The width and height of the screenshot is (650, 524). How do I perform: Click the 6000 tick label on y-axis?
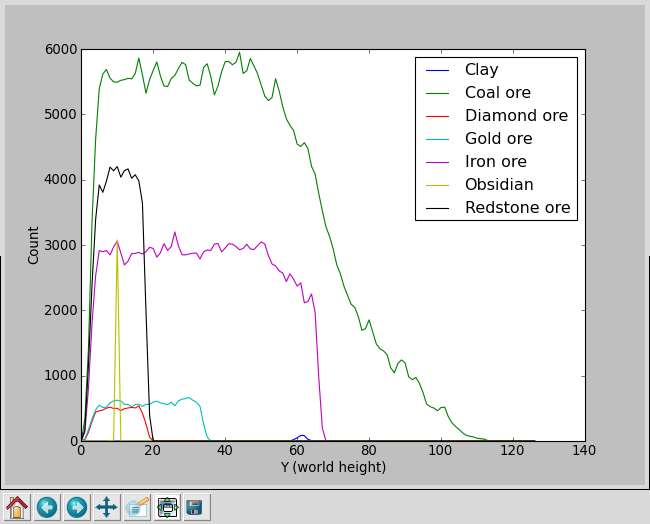pyautogui.click(x=59, y=49)
